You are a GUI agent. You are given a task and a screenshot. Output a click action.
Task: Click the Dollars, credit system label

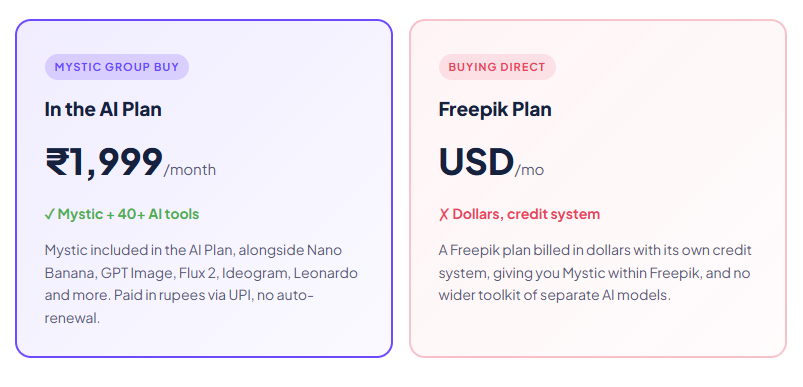coord(526,214)
